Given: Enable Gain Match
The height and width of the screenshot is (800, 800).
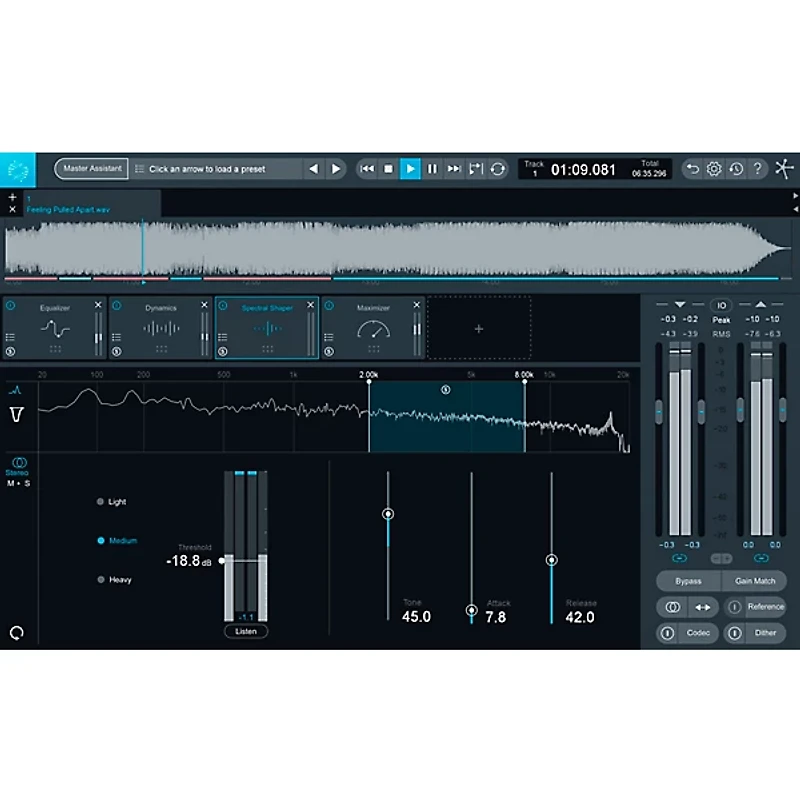Looking at the screenshot, I should pyautogui.click(x=756, y=580).
